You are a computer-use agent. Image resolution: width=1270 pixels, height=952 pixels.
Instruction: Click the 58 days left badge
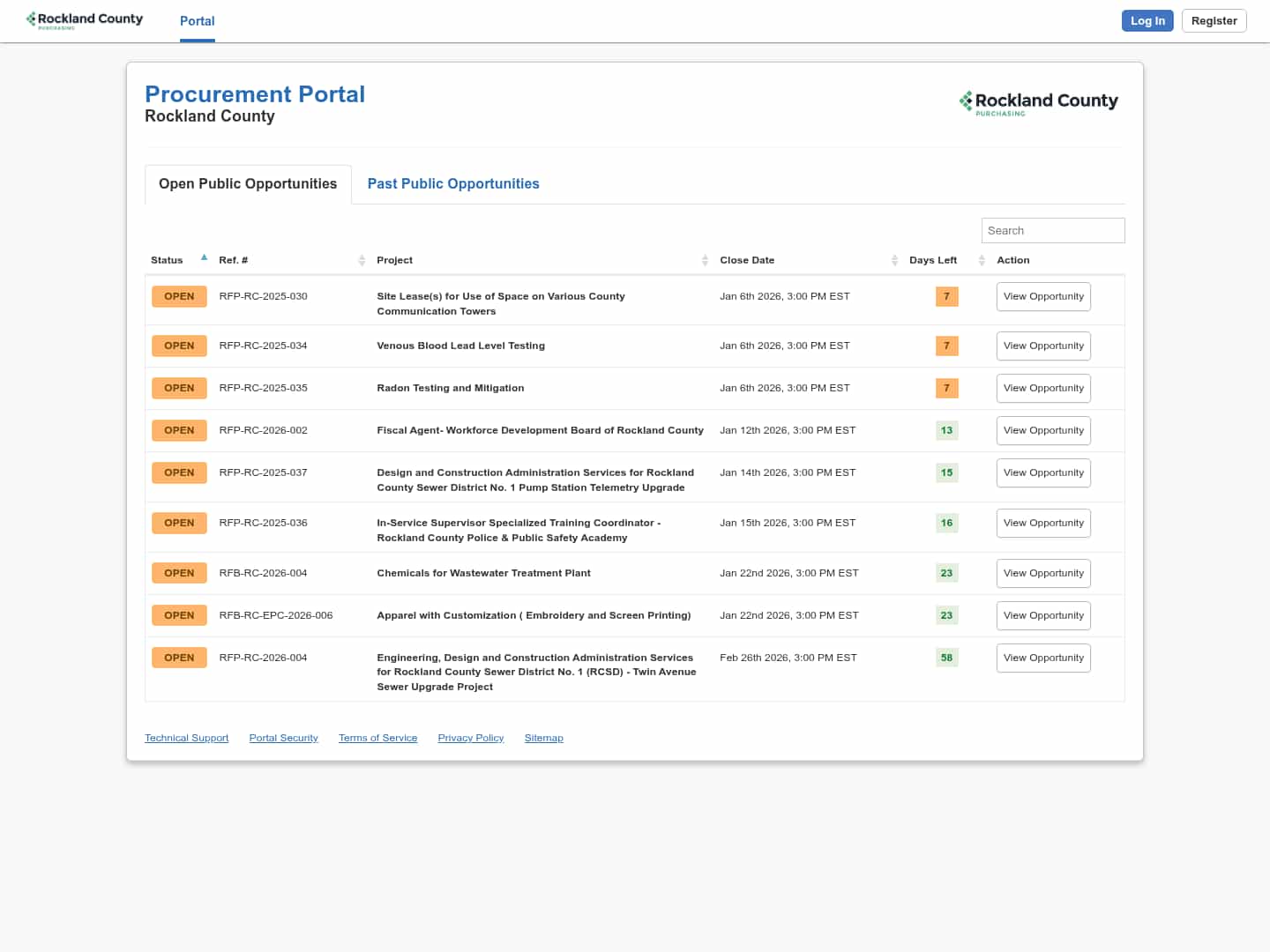(x=946, y=658)
